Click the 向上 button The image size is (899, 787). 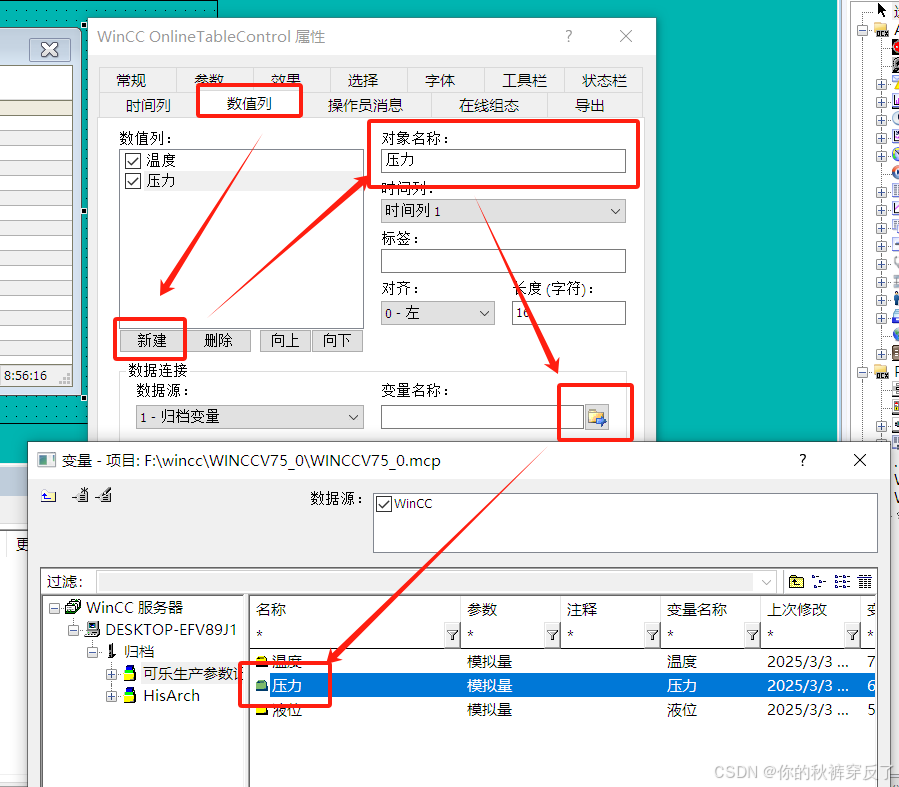pos(285,340)
